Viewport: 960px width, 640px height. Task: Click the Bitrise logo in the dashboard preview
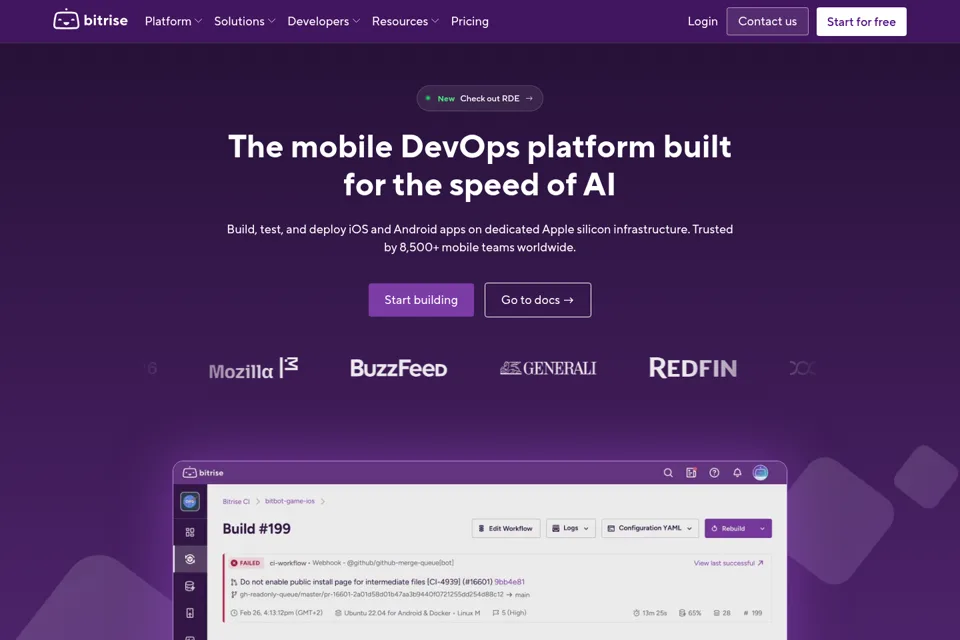coord(203,472)
